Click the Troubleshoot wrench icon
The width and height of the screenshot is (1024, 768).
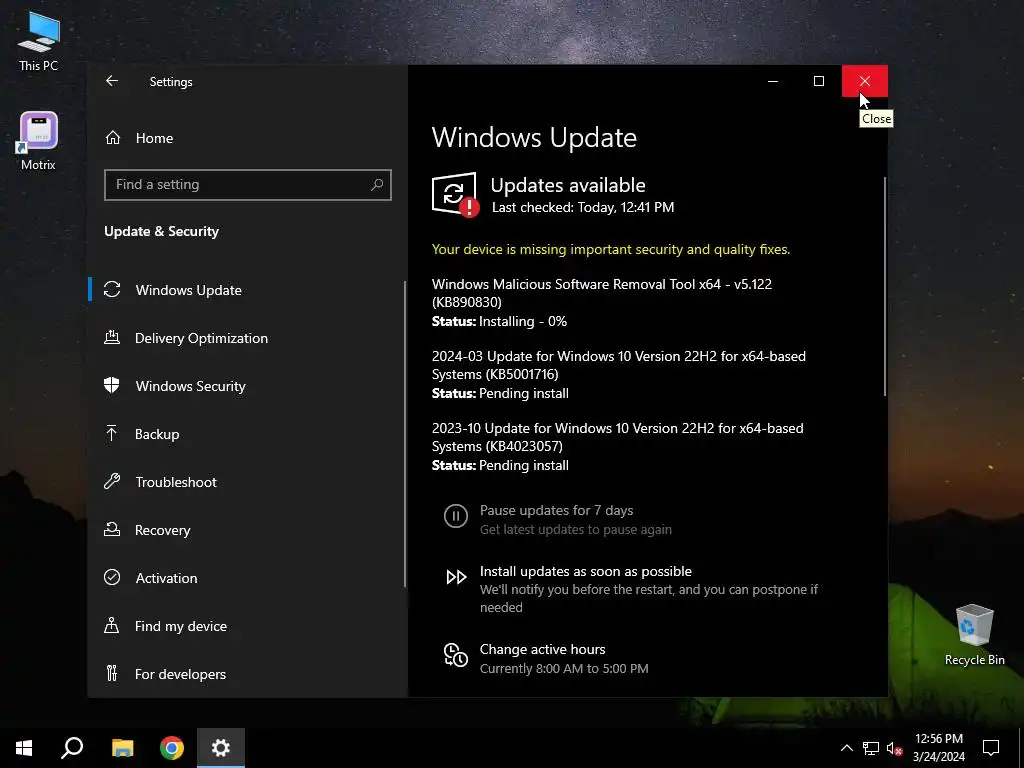[x=112, y=481]
